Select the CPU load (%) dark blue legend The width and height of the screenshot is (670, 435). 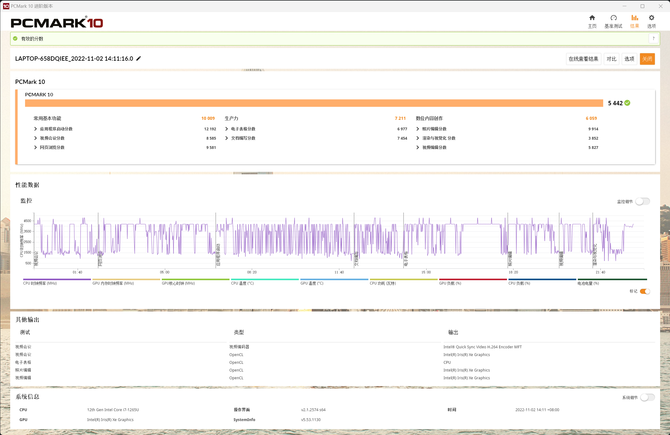pyautogui.click(x=542, y=282)
